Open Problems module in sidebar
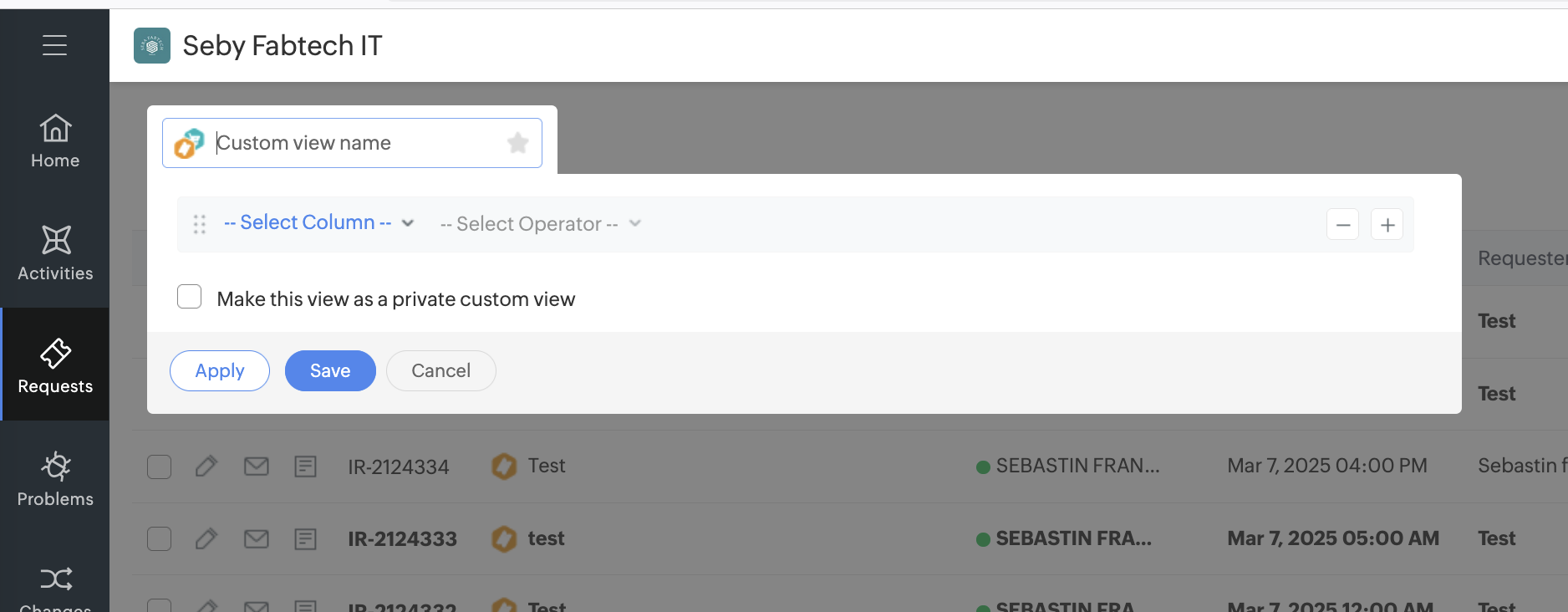1568x612 pixels. [55, 479]
